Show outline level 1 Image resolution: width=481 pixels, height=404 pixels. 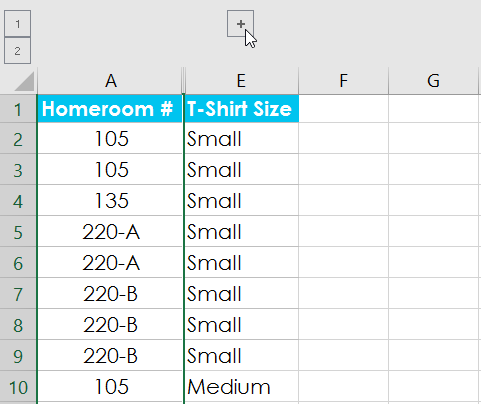pyautogui.click(x=17, y=24)
